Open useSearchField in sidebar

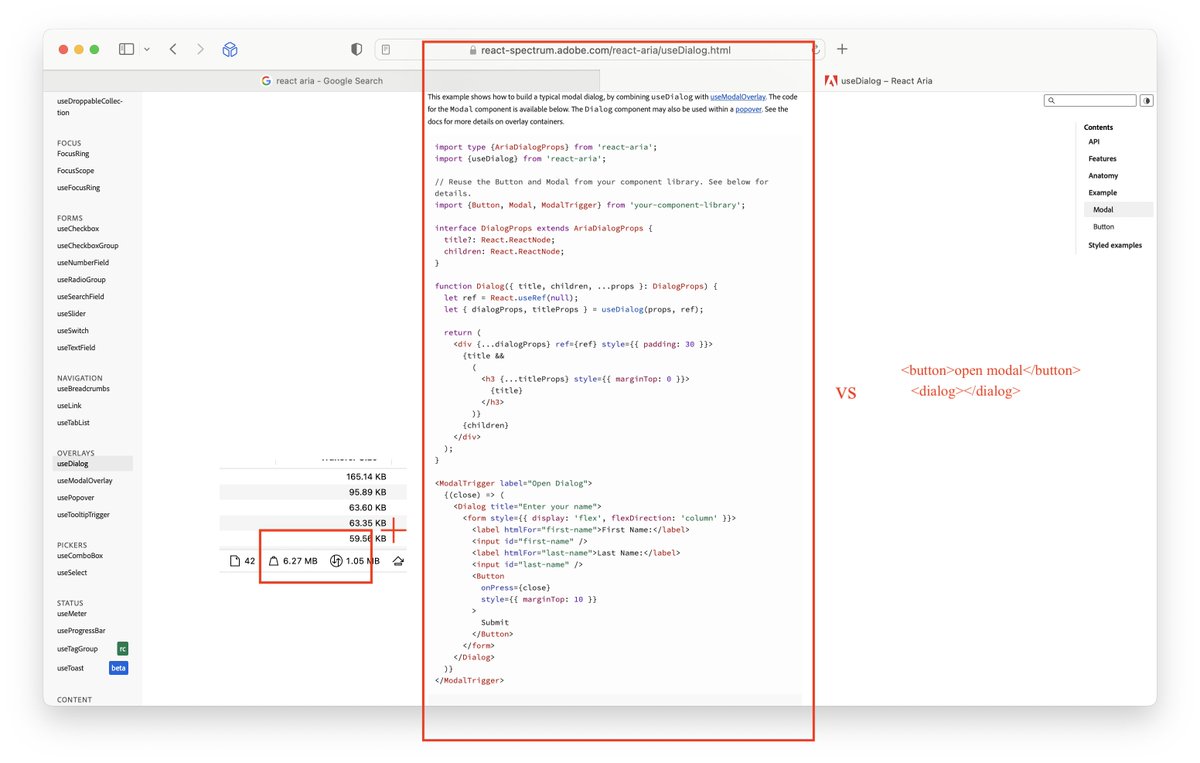pyautogui.click(x=80, y=297)
